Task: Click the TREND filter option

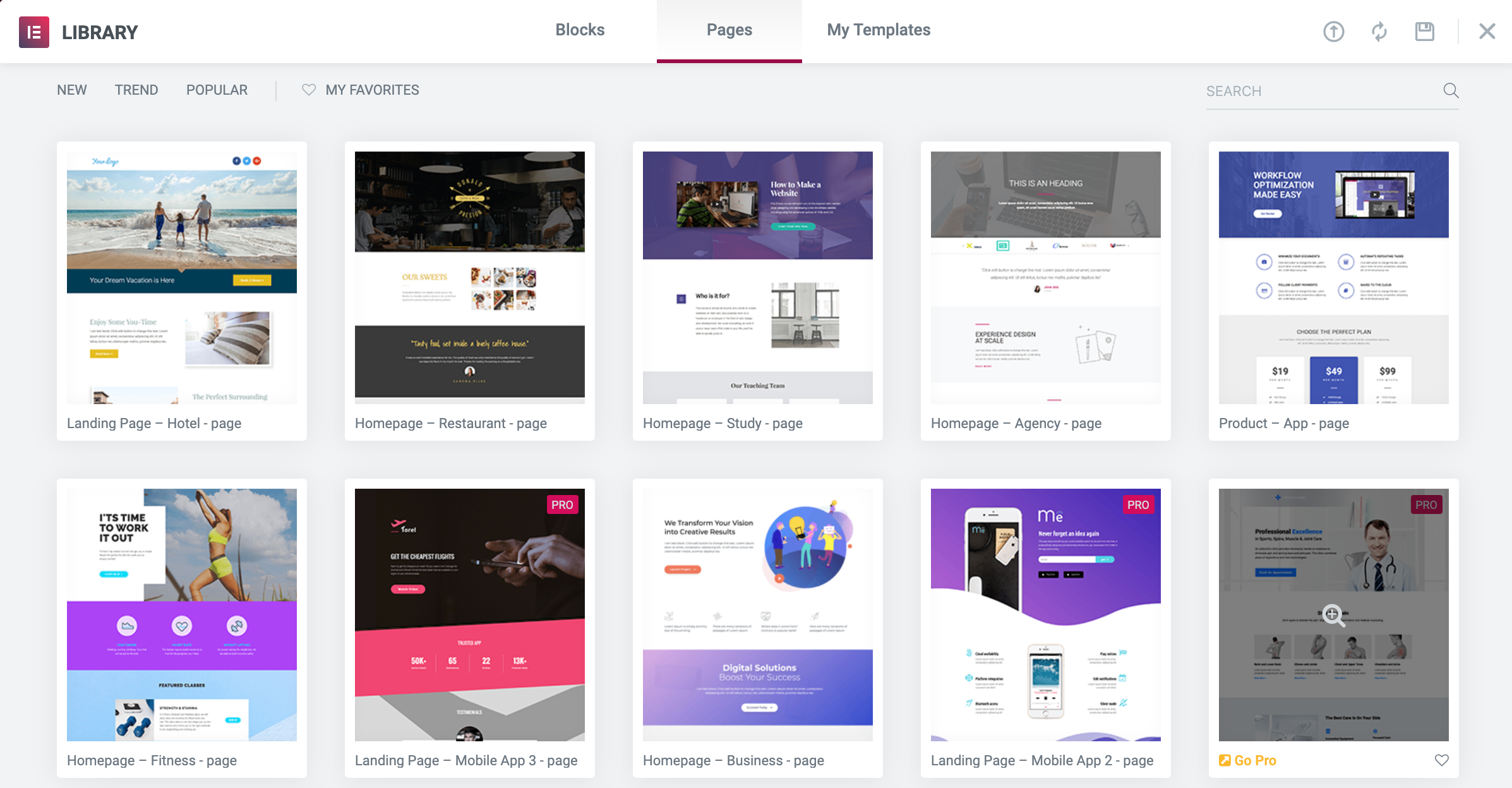Action: pyautogui.click(x=136, y=90)
